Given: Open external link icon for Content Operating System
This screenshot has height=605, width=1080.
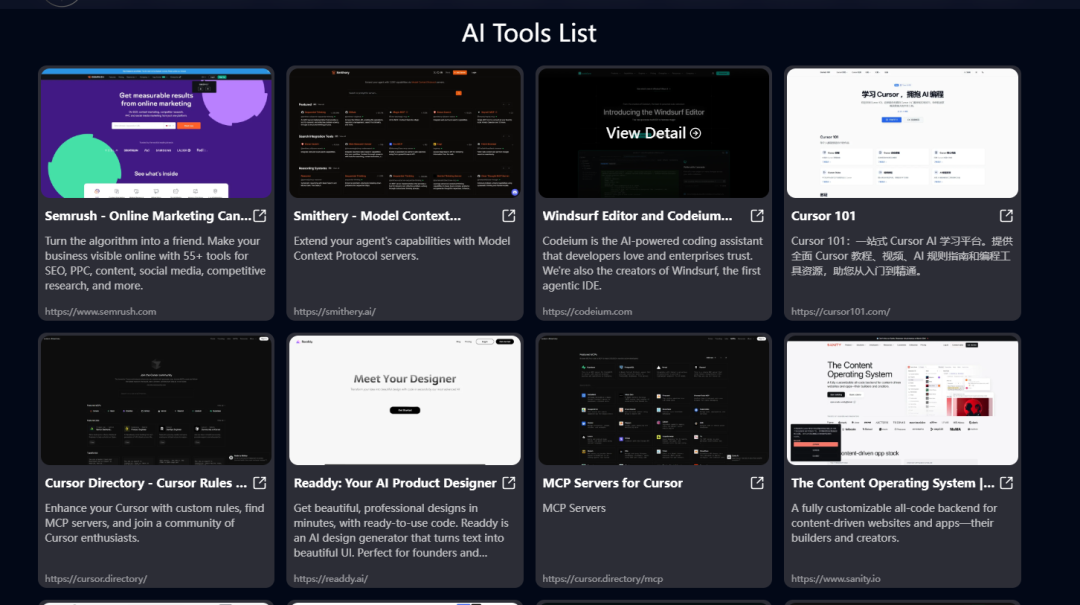Looking at the screenshot, I should click(x=1006, y=483).
